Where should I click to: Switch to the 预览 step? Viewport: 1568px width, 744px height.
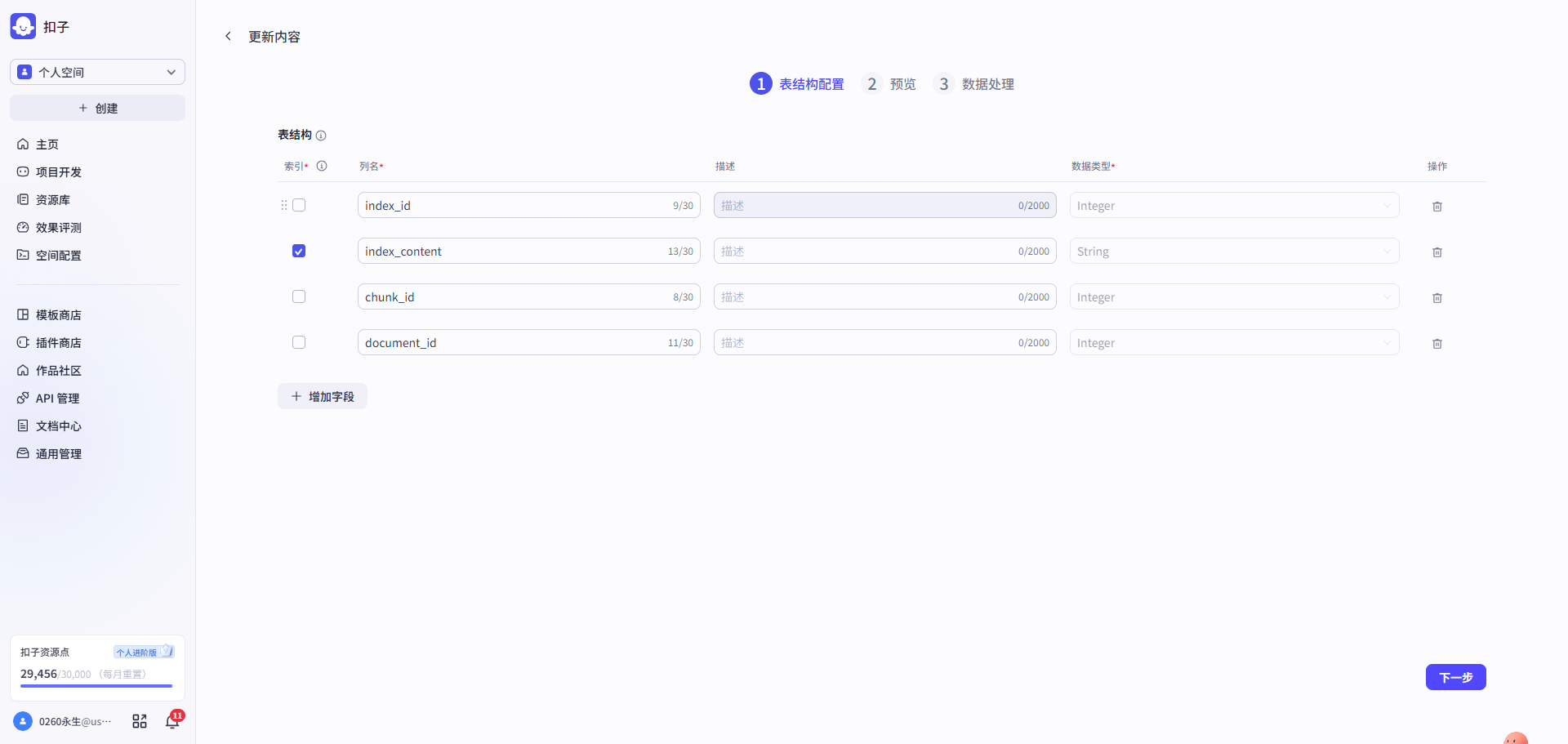point(889,83)
